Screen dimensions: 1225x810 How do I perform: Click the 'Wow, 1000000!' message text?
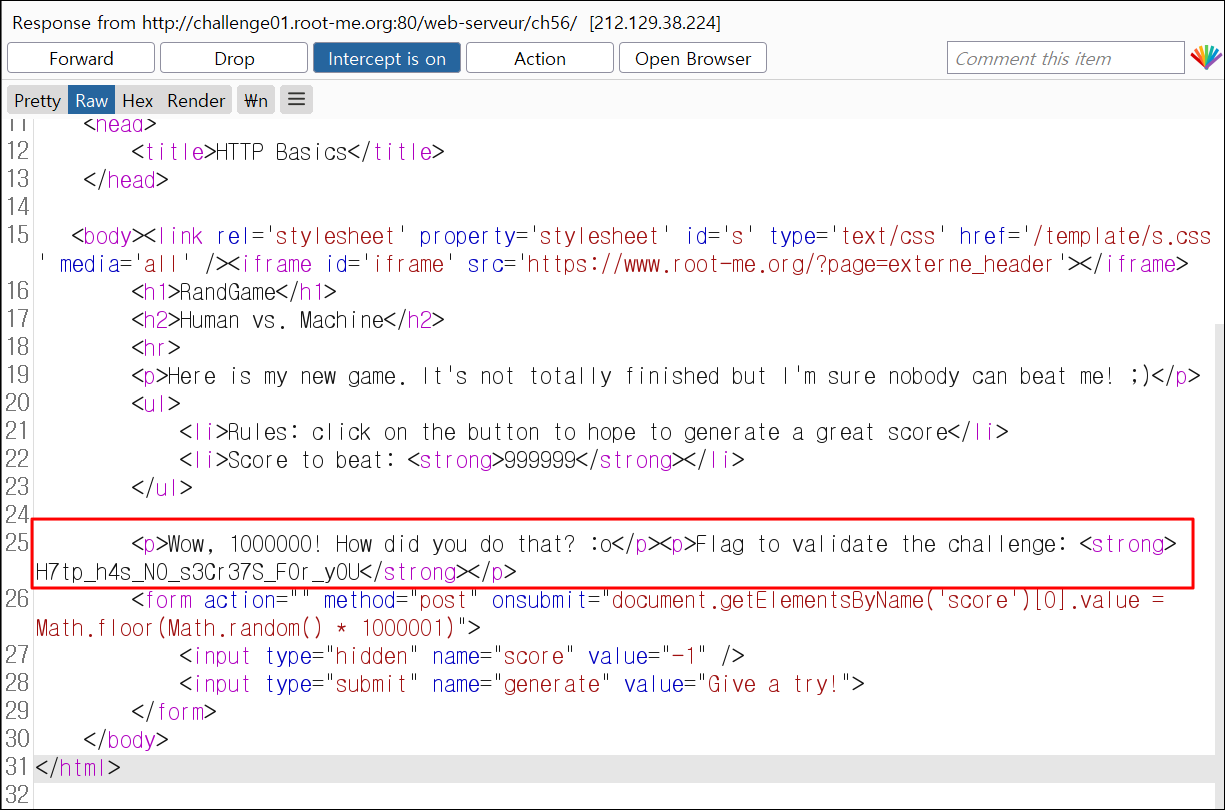(x=247, y=544)
